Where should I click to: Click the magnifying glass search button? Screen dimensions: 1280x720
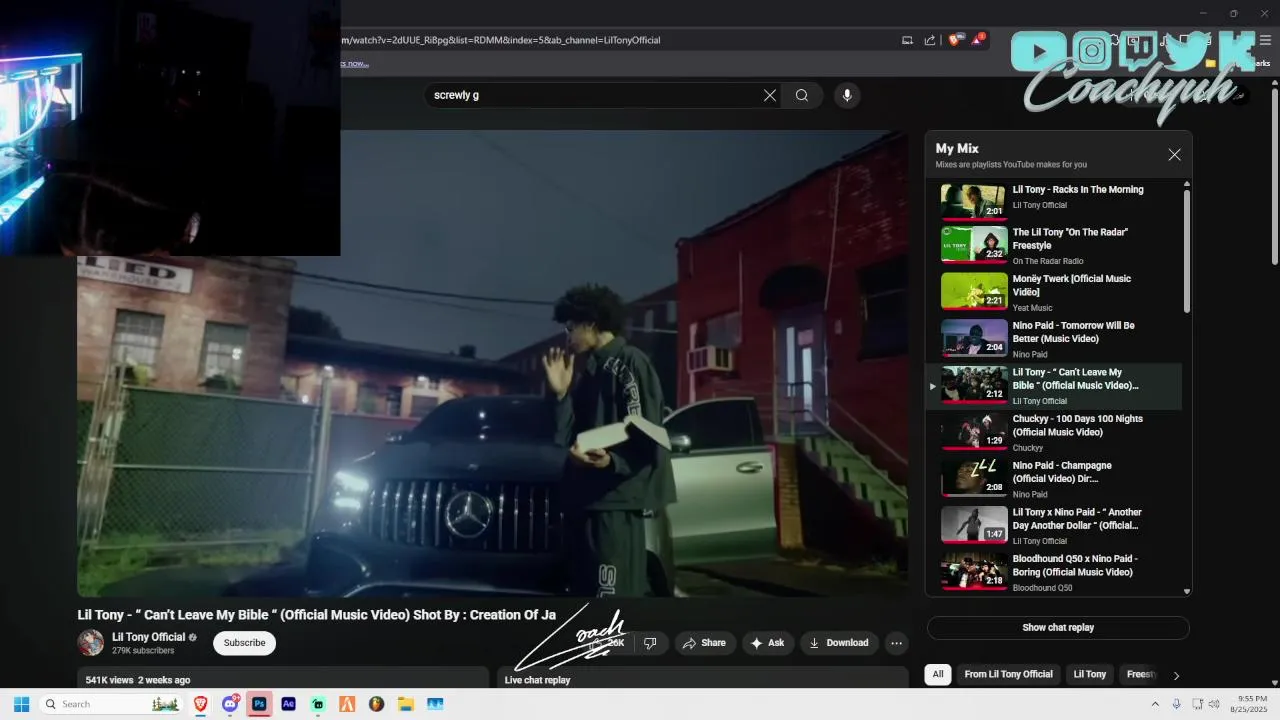[x=802, y=95]
